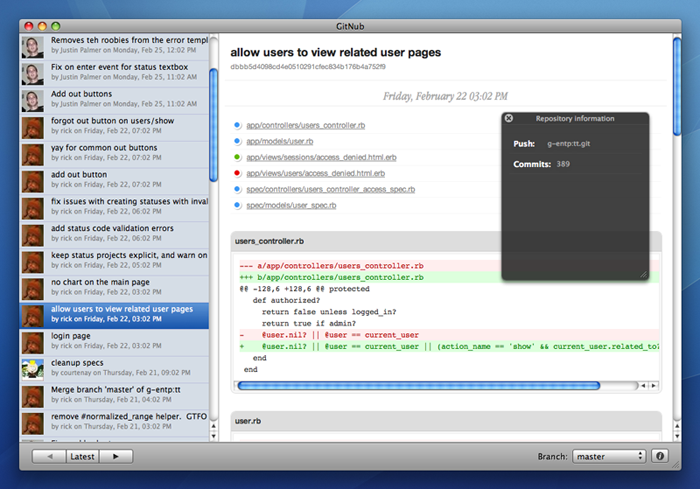Click blue modified dot beside users_controller.rb
Screen dimensions: 700x489
(x=237, y=125)
